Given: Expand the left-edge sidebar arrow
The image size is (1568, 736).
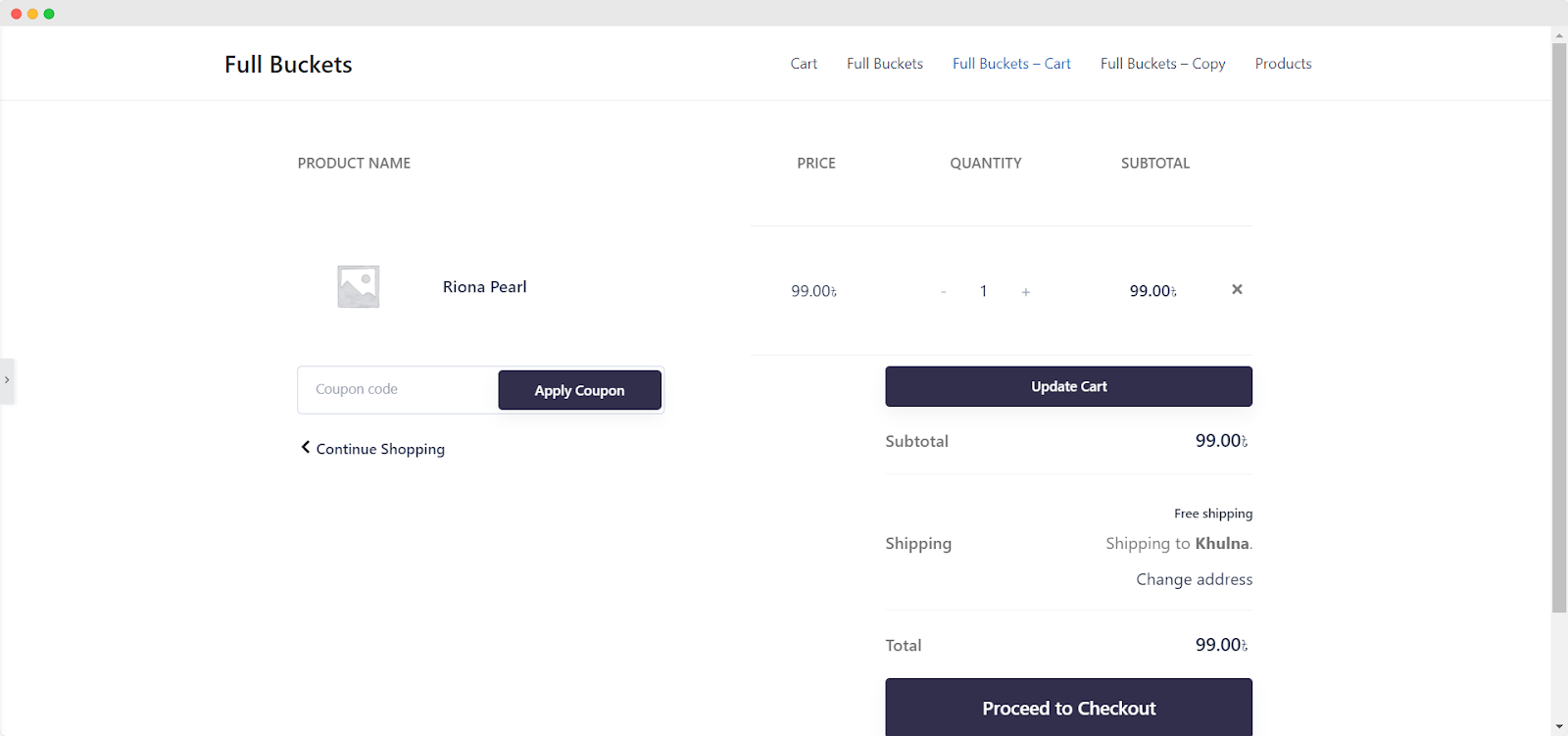Looking at the screenshot, I should (x=8, y=380).
